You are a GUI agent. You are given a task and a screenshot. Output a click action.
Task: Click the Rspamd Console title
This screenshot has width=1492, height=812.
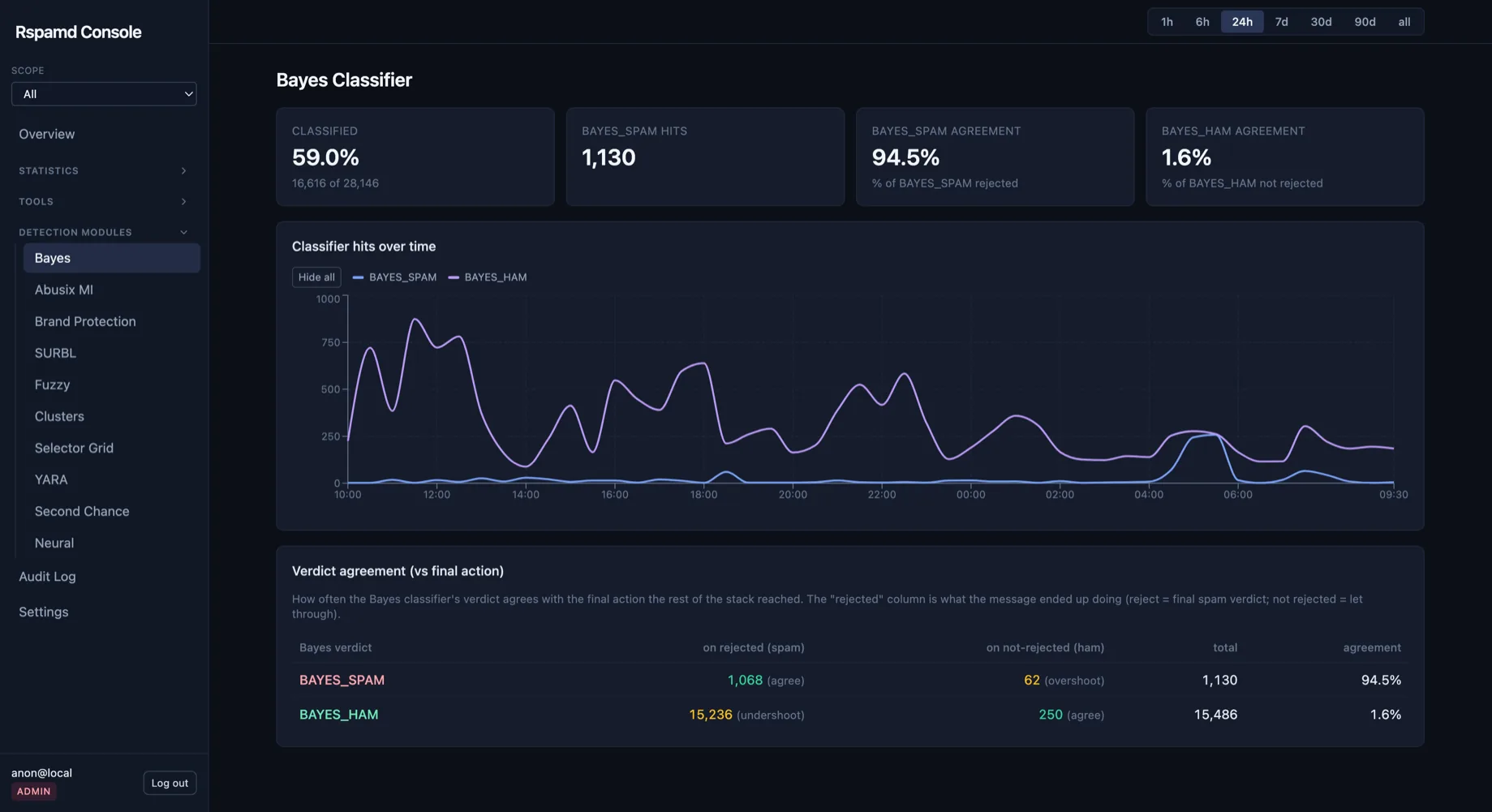pyautogui.click(x=79, y=32)
